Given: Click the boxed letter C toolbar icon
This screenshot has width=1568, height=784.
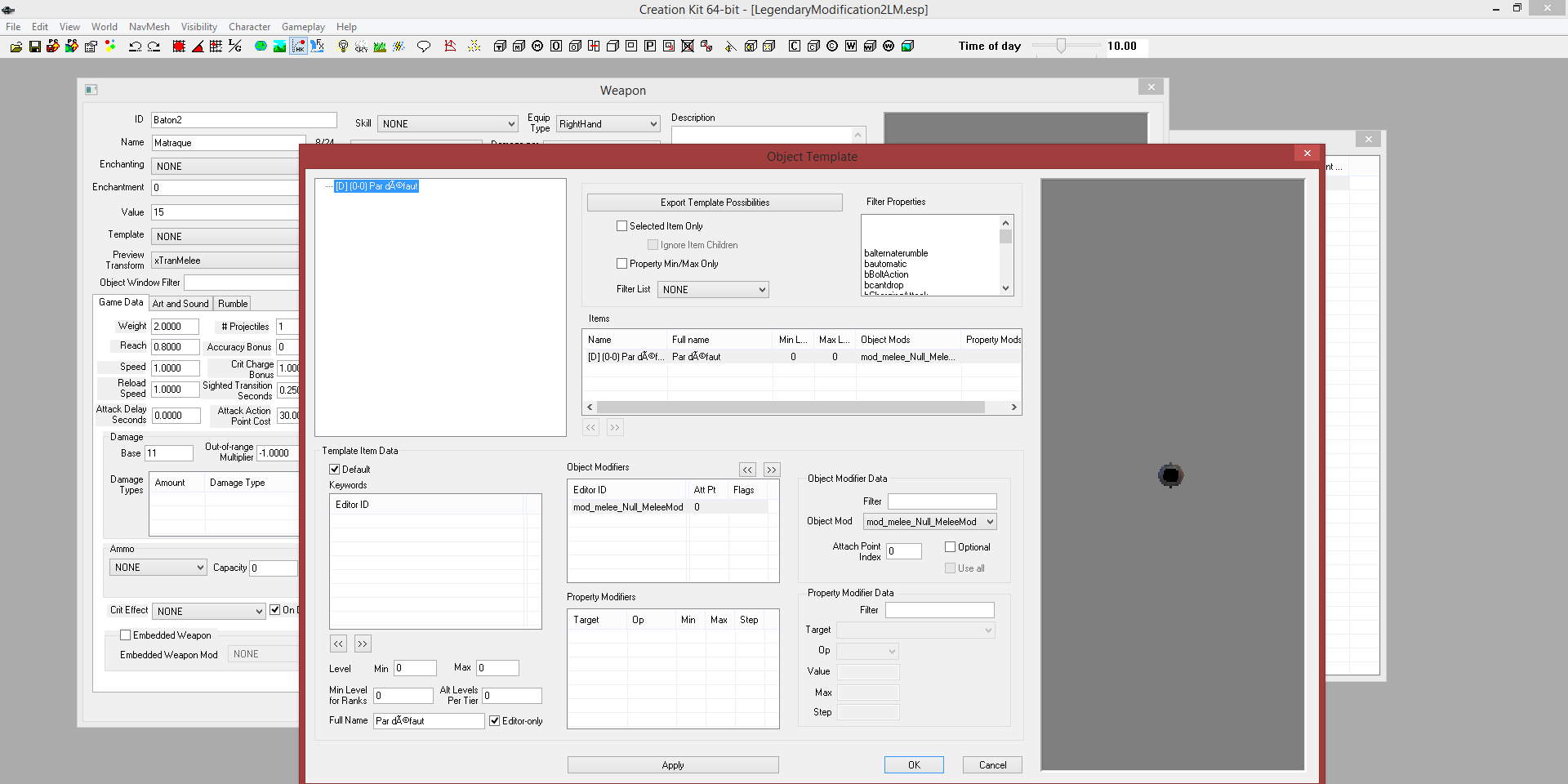Looking at the screenshot, I should coord(795,47).
